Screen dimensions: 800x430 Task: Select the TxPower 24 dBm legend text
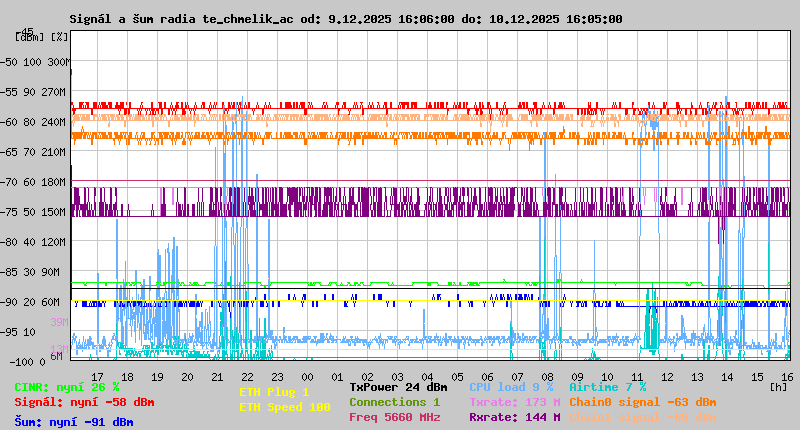[x=398, y=387]
